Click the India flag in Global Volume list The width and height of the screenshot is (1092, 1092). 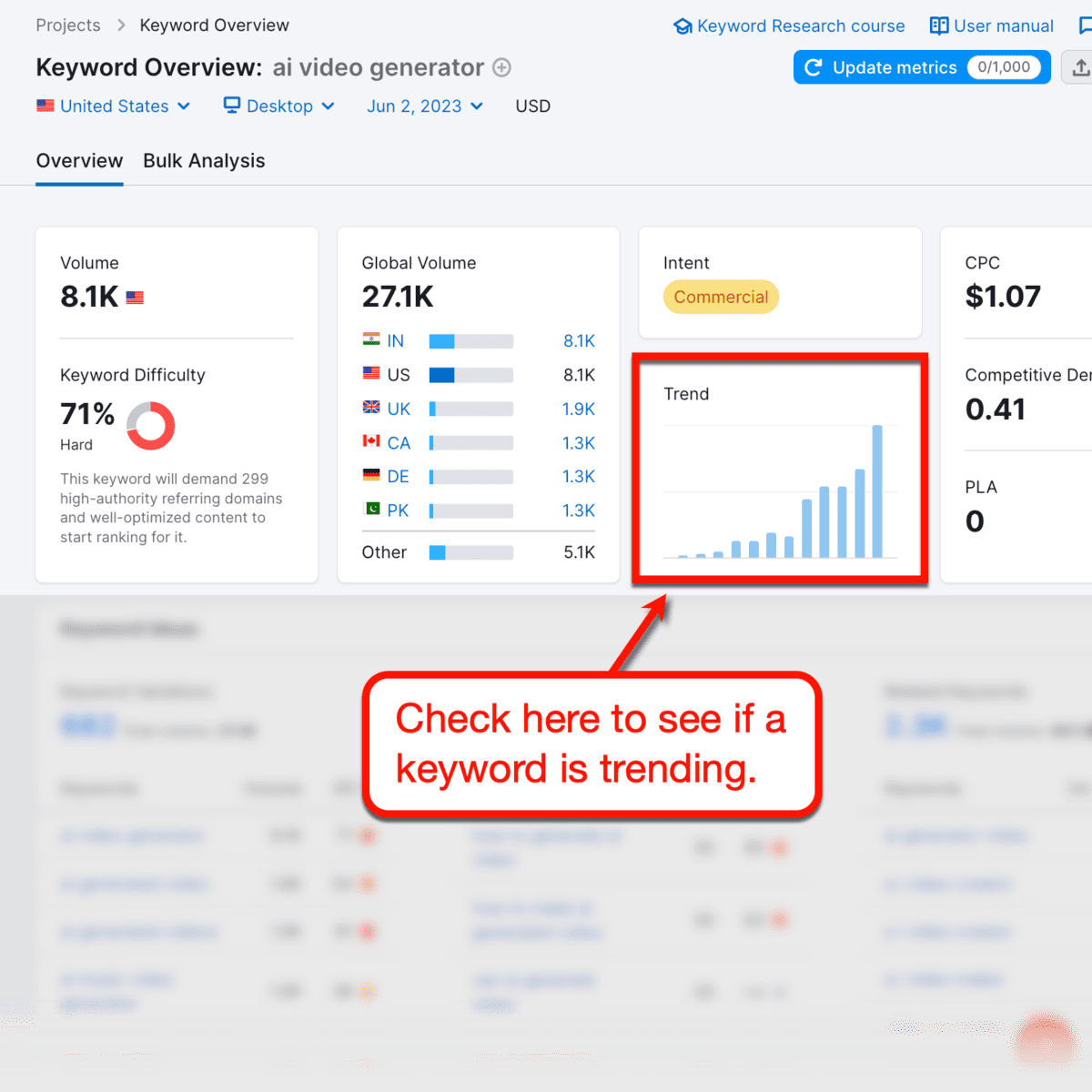click(x=373, y=340)
